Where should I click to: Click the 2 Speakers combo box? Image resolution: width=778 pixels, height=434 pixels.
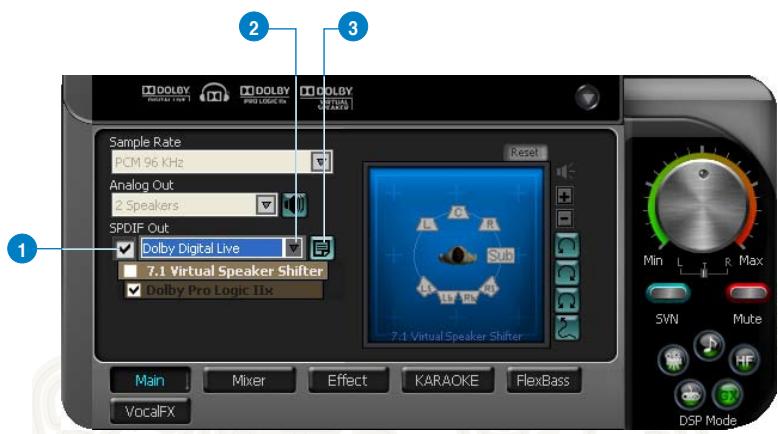coord(194,204)
